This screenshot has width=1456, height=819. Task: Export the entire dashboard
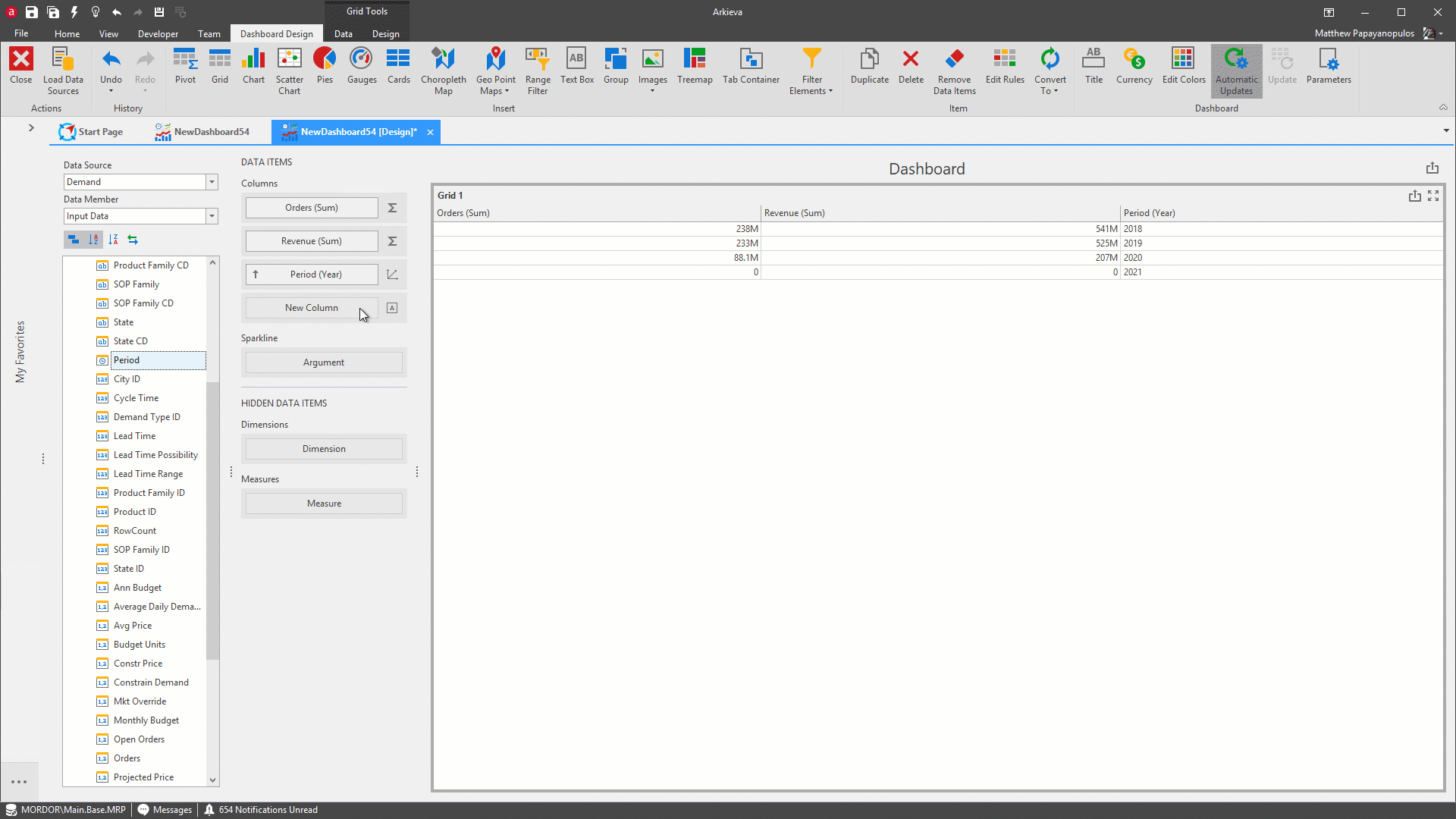[x=1432, y=168]
